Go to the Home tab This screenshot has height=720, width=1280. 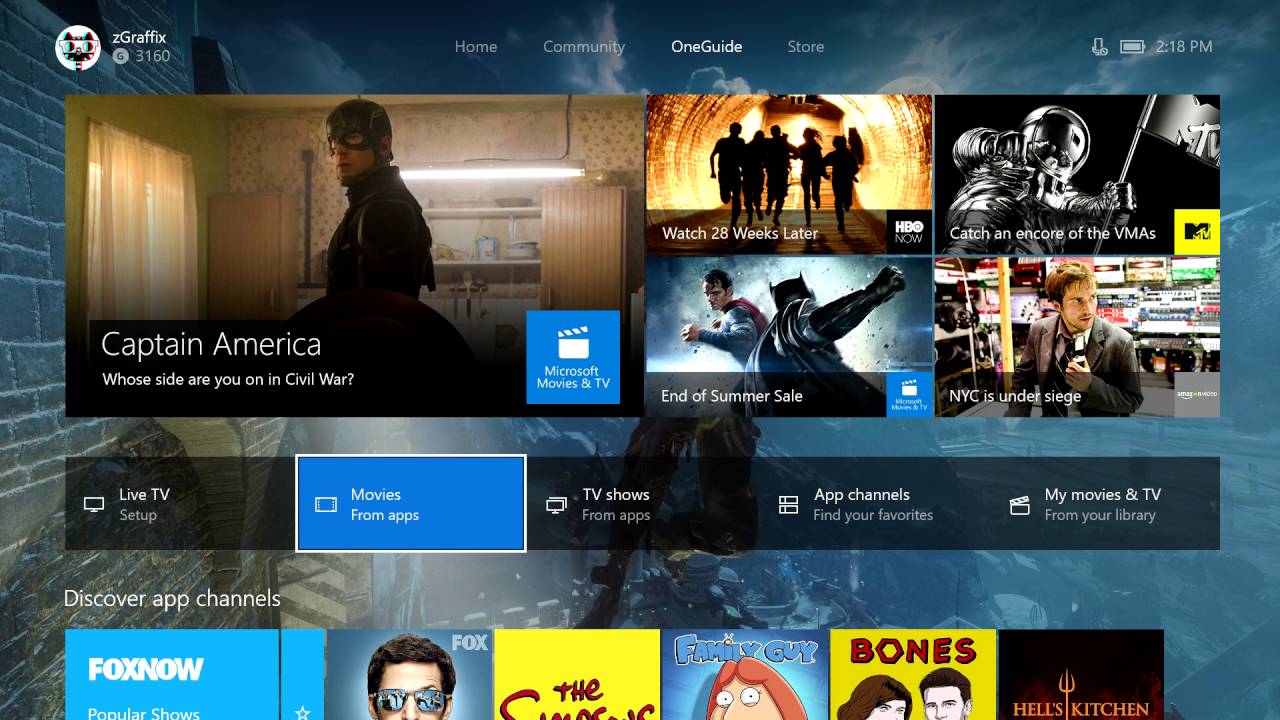pyautogui.click(x=476, y=46)
